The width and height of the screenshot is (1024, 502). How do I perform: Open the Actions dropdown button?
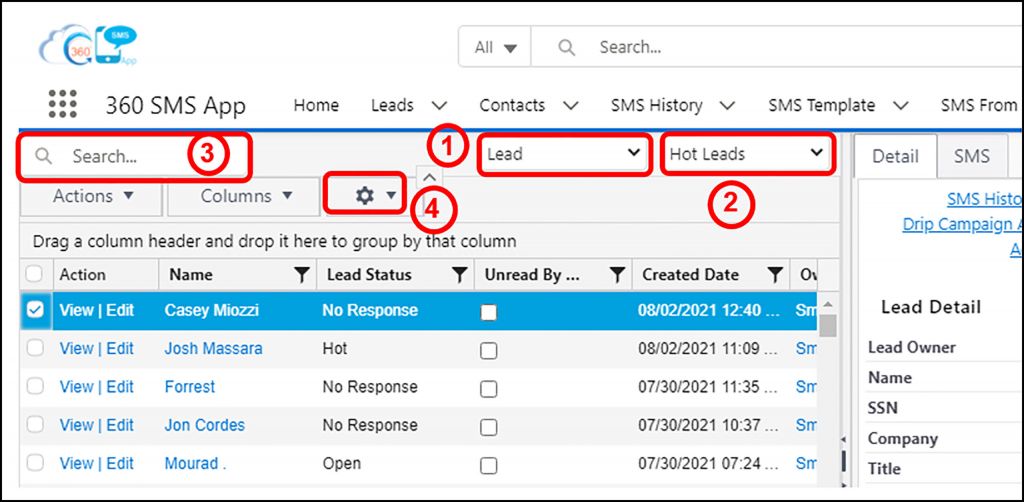point(92,196)
